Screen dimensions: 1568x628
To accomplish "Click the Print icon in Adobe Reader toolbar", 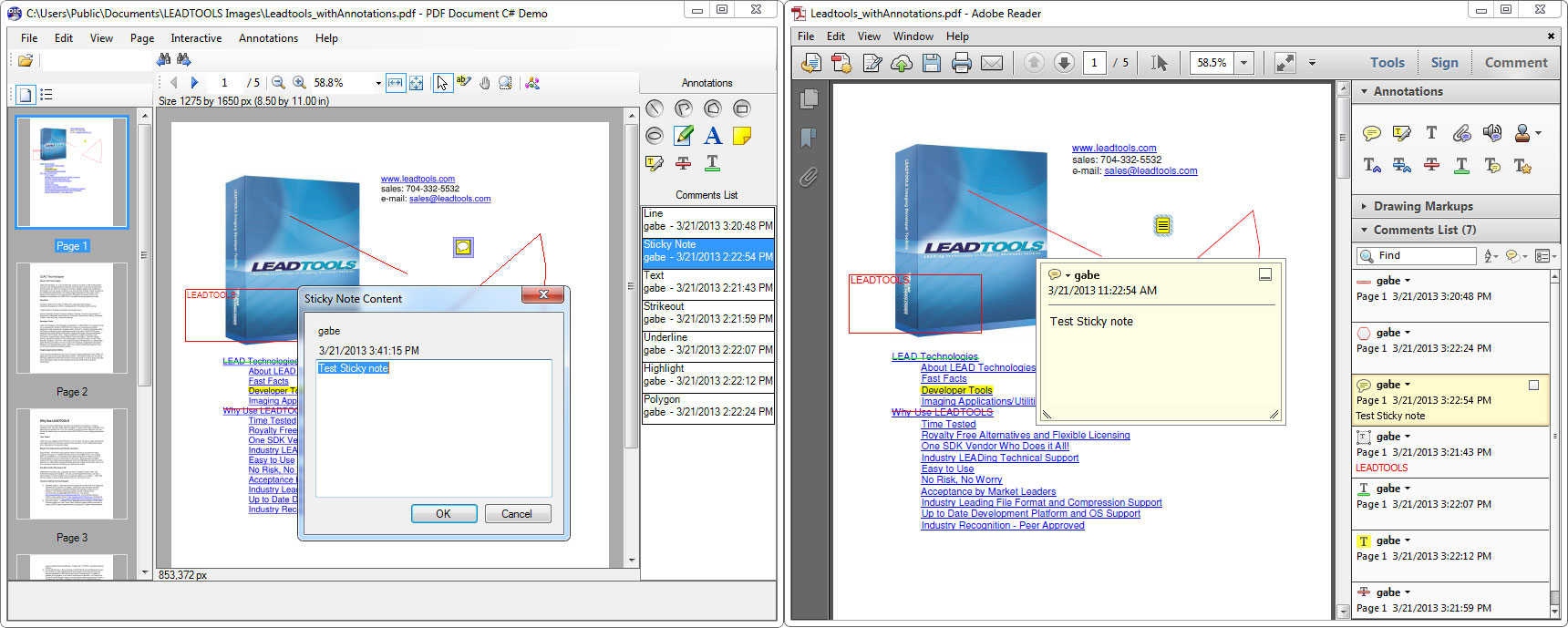I will click(961, 63).
